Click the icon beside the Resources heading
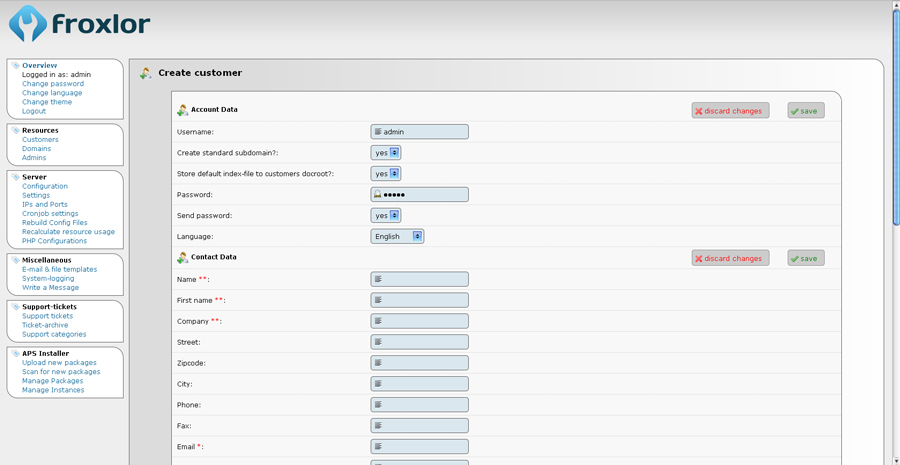Screen dimensions: 900x465 point(15,130)
